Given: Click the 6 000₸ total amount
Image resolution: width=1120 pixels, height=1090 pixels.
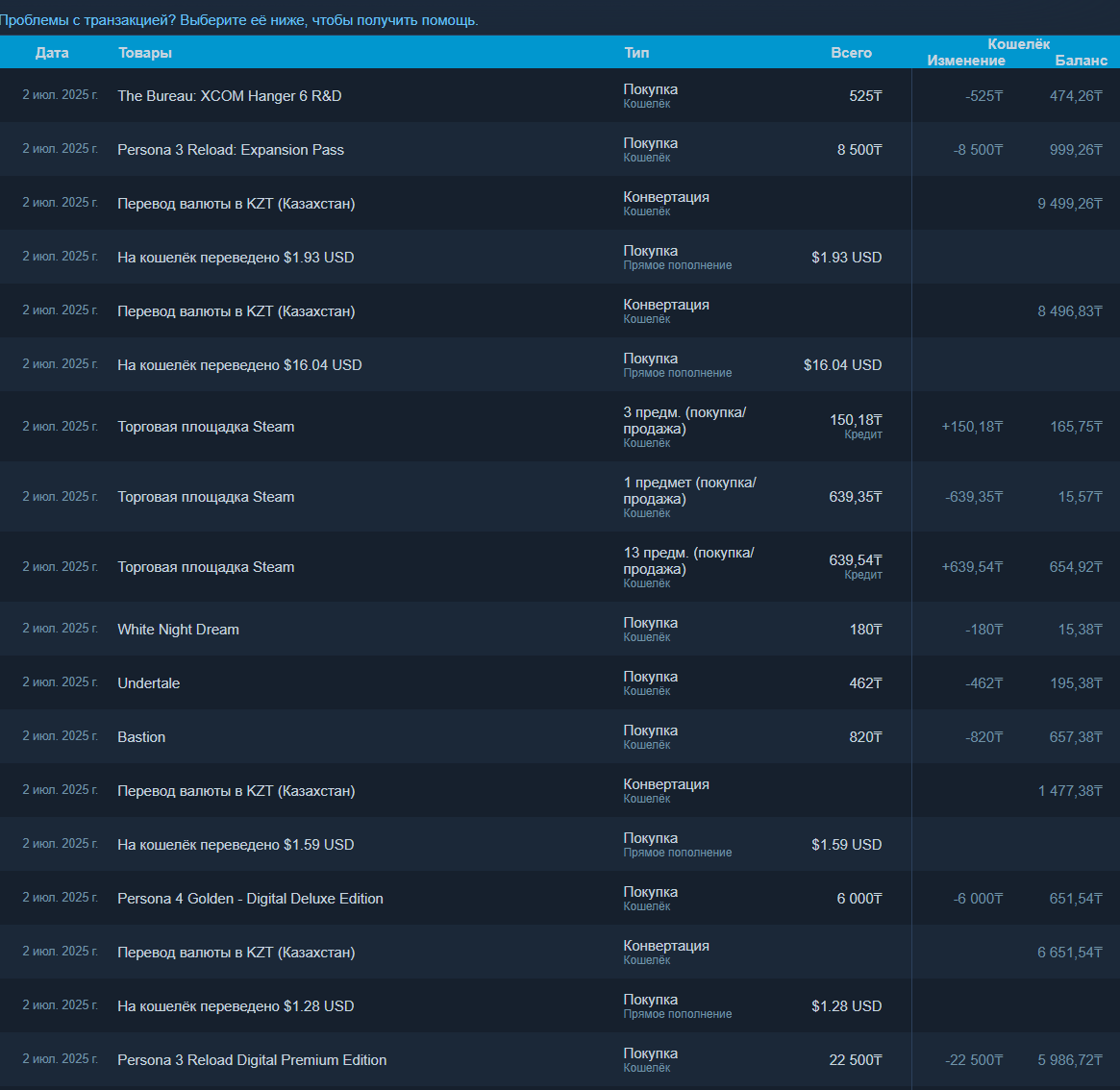Looking at the screenshot, I should click(x=860, y=899).
